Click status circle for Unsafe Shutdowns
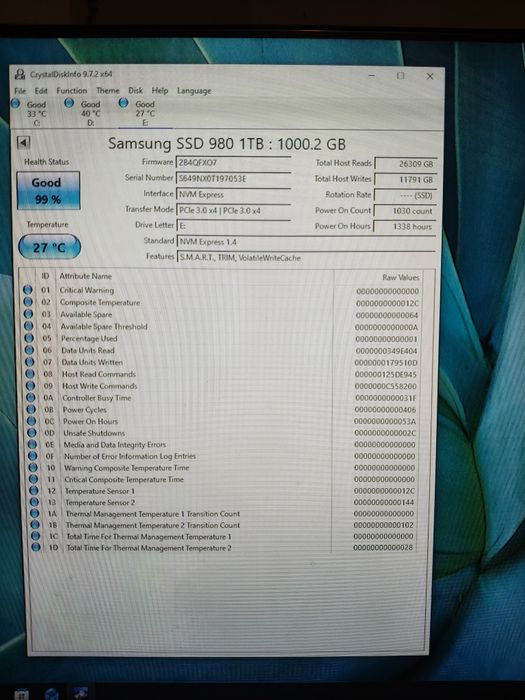525x700 pixels. pos(32,433)
